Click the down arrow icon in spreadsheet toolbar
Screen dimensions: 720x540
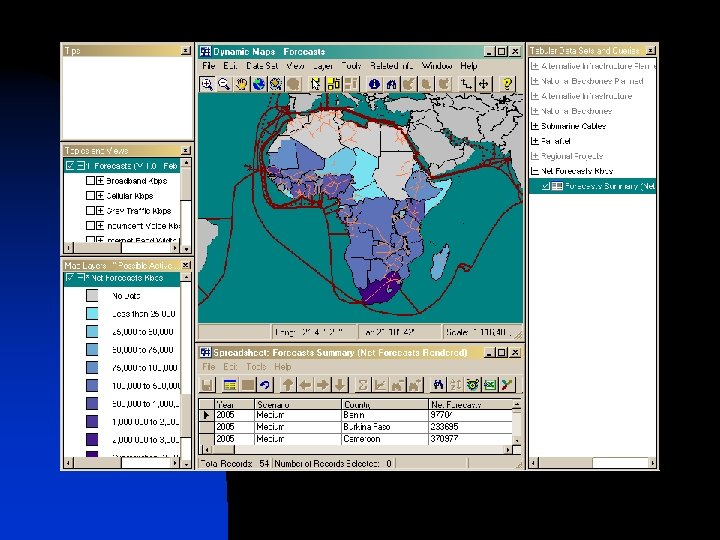coord(340,385)
